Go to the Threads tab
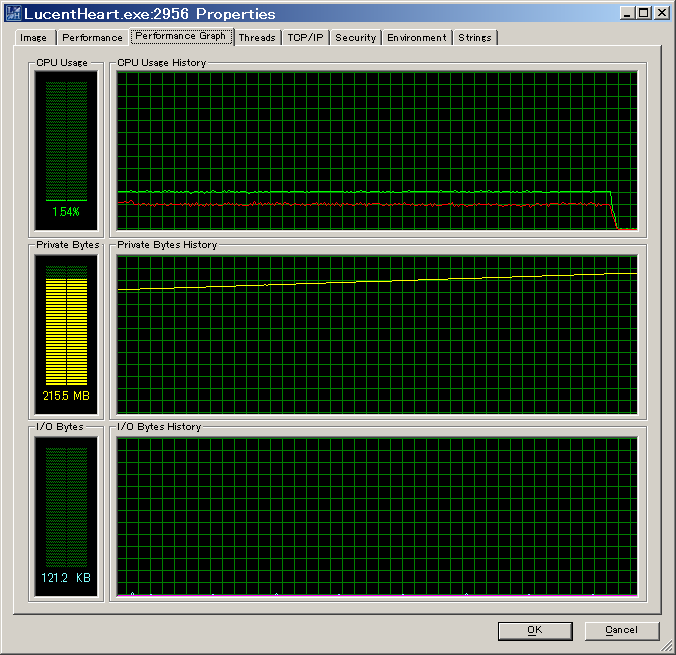Screen dimensions: 676x655 (257, 38)
